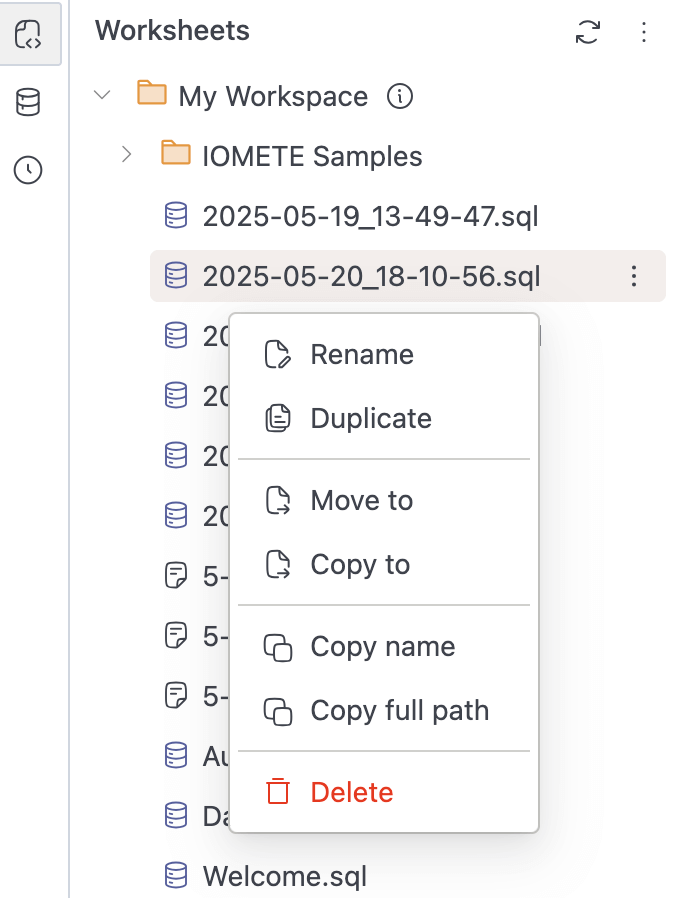
Task: Open the 2025-05-19_13-49-47.sql worksheet
Action: coord(371,216)
